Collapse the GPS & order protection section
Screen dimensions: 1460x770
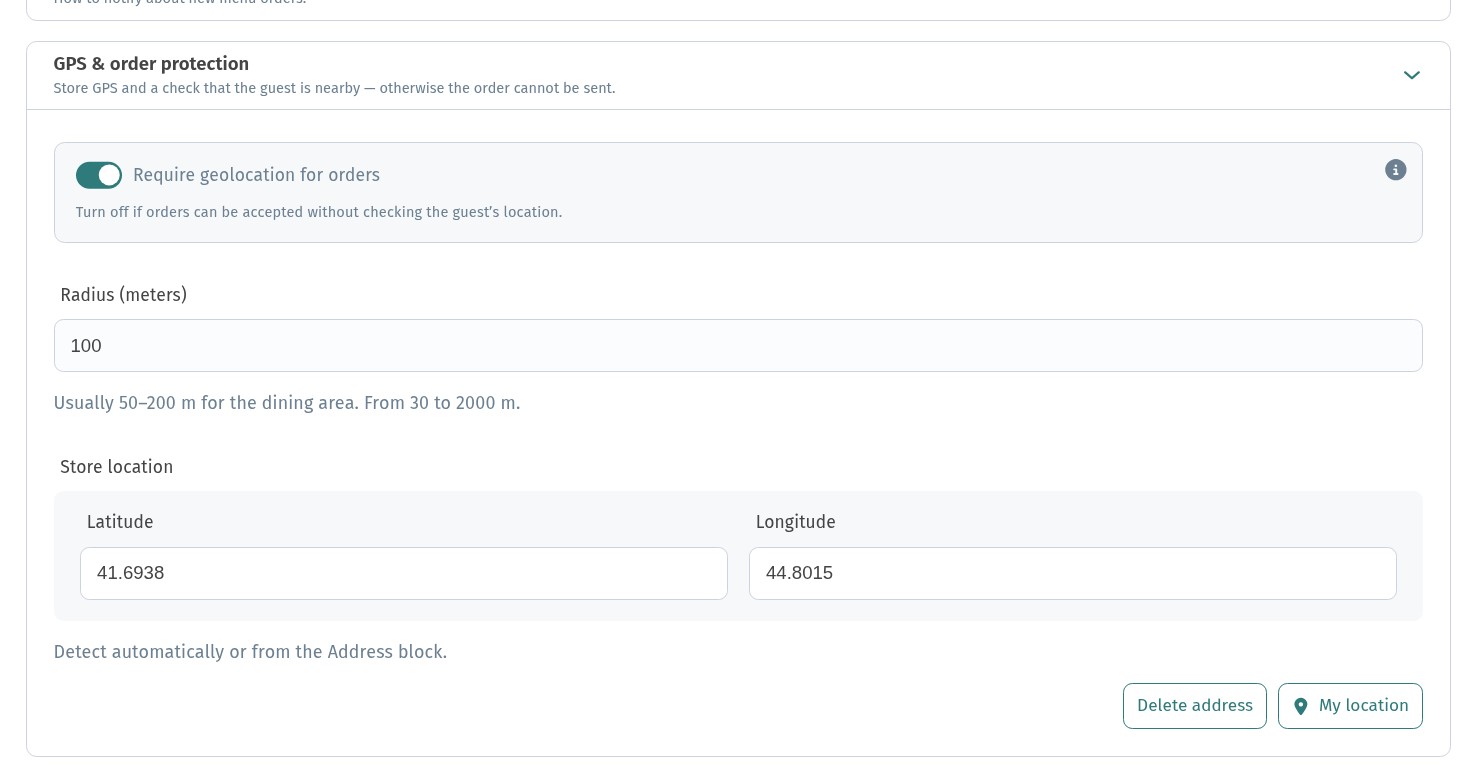tap(1411, 75)
